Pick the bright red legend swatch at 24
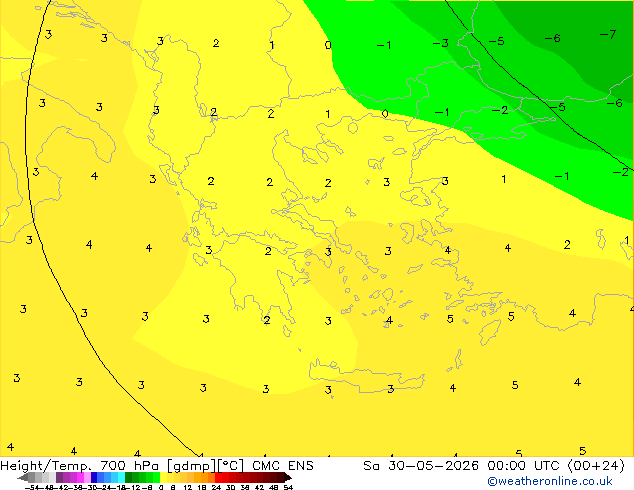Screen dimensions: 634x490 click(218, 477)
